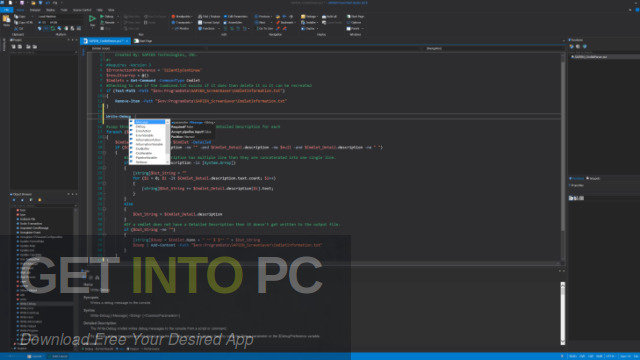Click the blue Tracepoints icon
Image resolution: width=640 pixels, height=360 pixels.
coord(173,22)
